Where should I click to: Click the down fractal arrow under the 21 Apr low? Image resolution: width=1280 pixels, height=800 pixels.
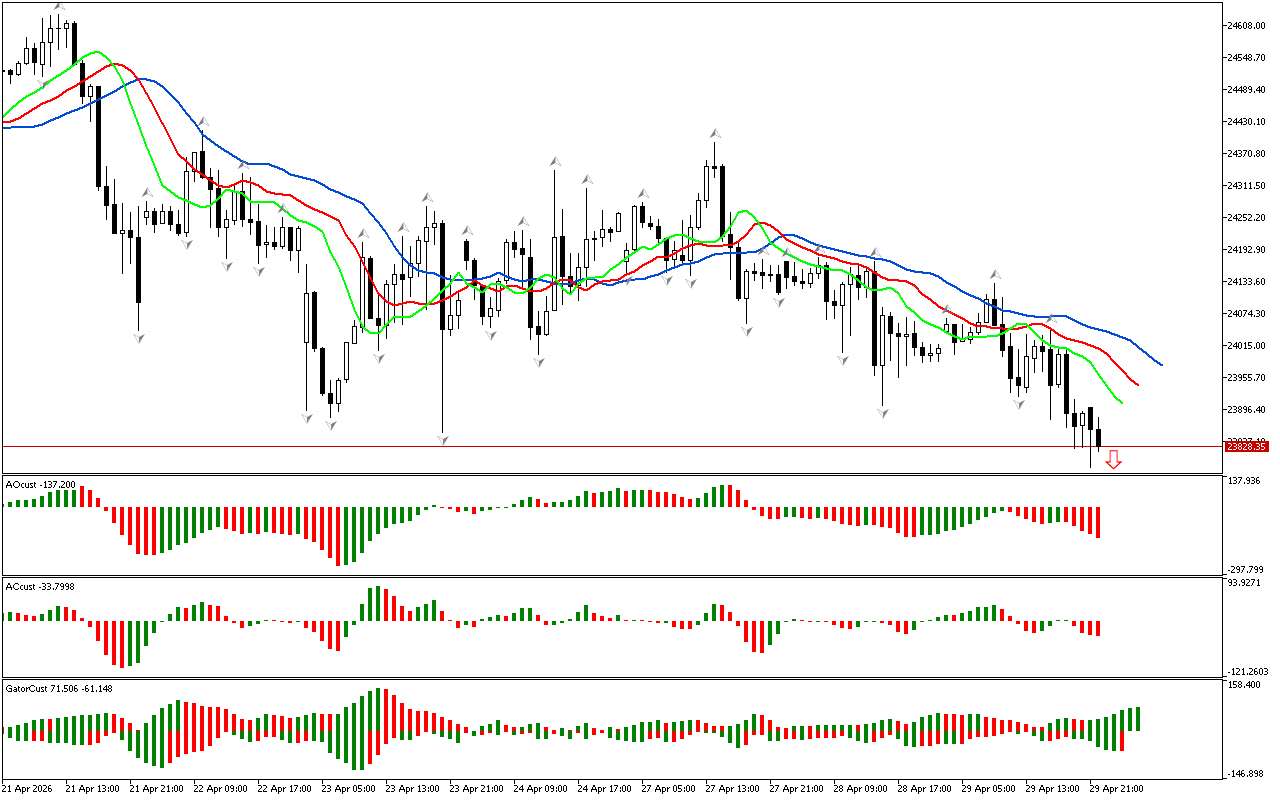coord(138,338)
